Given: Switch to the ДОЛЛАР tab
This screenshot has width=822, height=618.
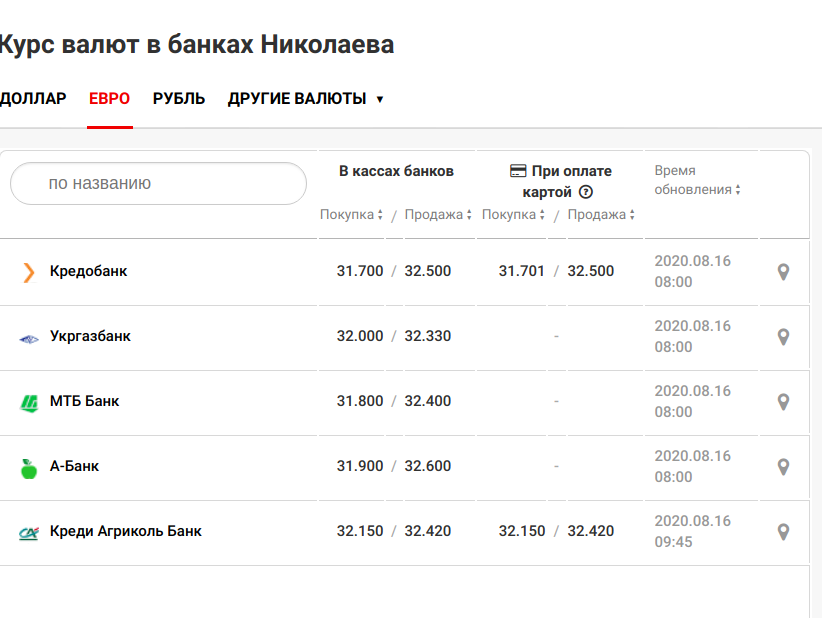Looking at the screenshot, I should [33, 99].
